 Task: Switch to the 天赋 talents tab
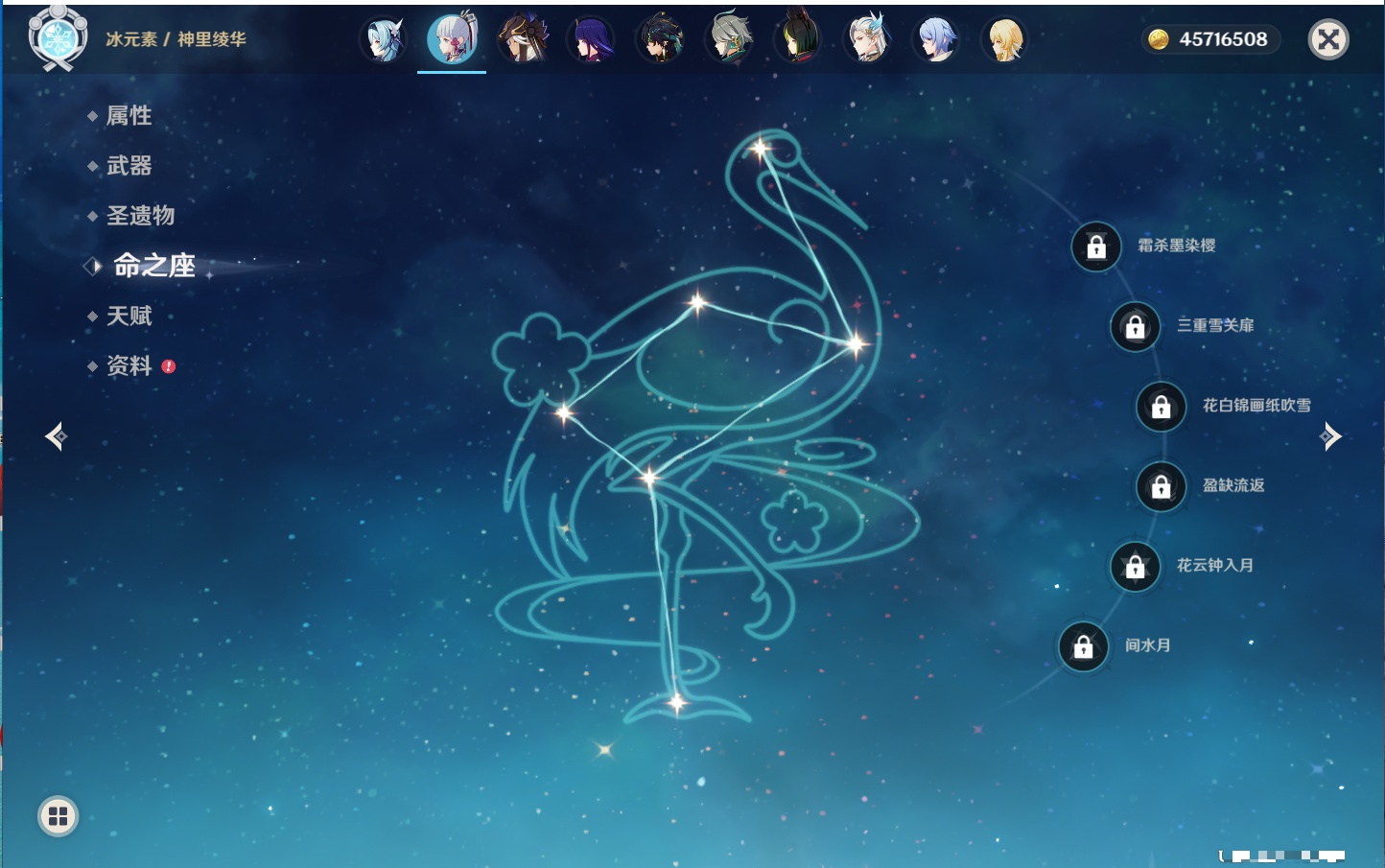pos(129,316)
